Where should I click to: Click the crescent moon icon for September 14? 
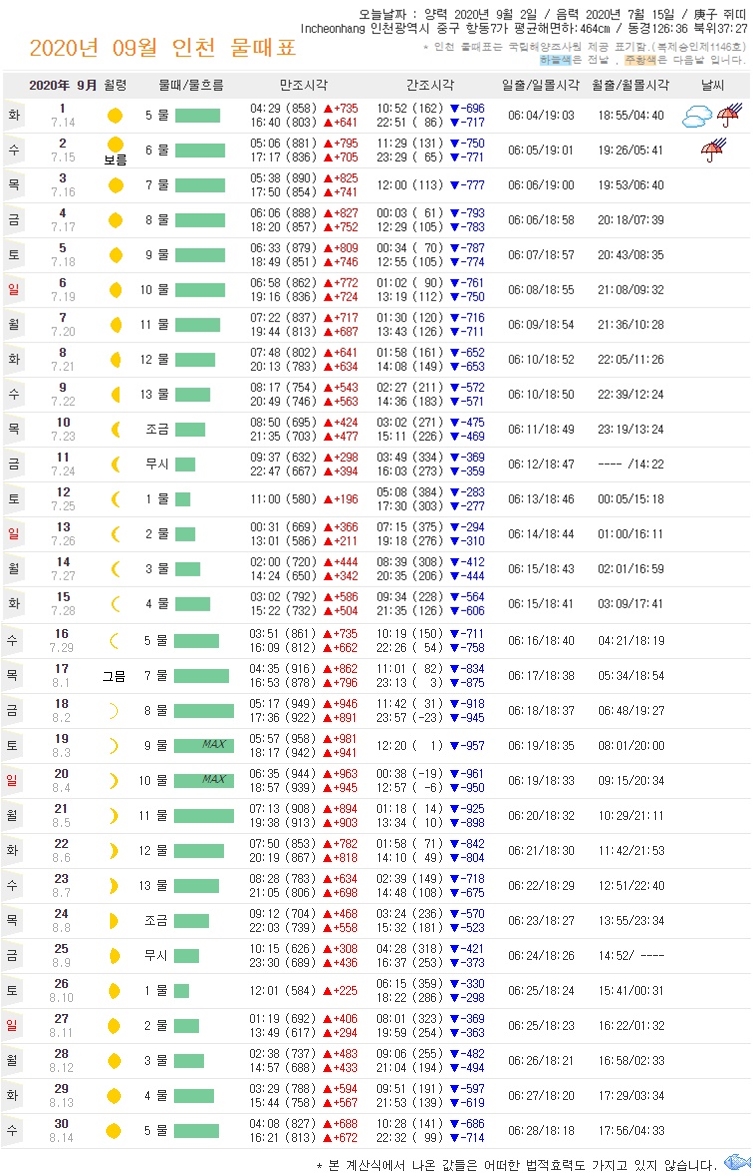(115, 568)
